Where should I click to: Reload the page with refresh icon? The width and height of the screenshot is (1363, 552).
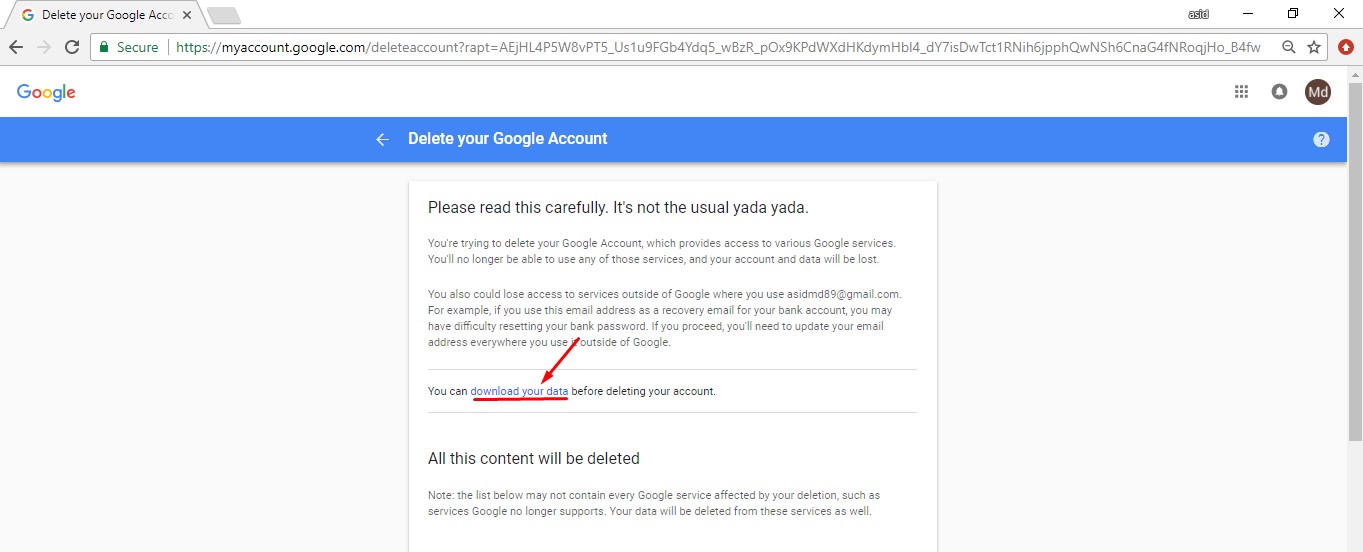click(72, 47)
